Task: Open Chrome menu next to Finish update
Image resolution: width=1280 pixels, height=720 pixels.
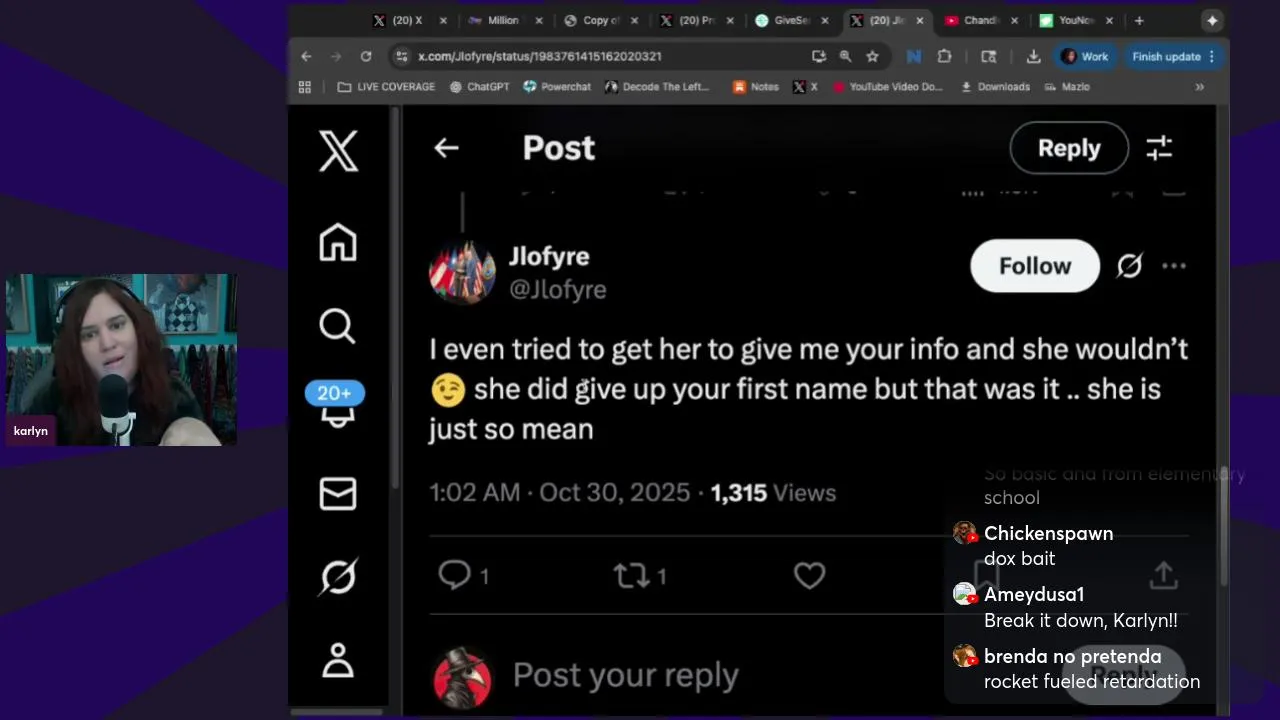Action: 1212,57
